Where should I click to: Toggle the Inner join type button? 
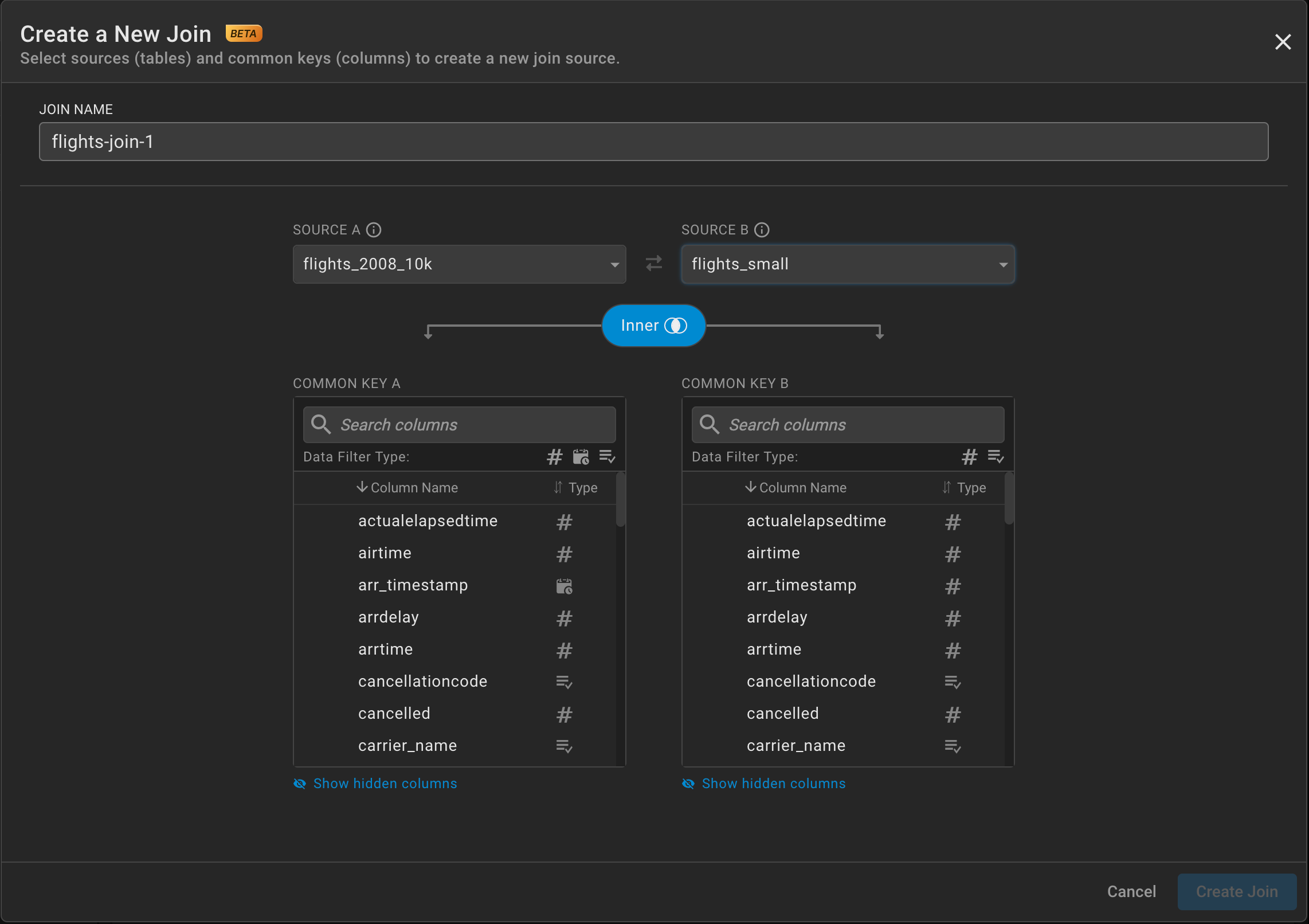[x=653, y=326]
